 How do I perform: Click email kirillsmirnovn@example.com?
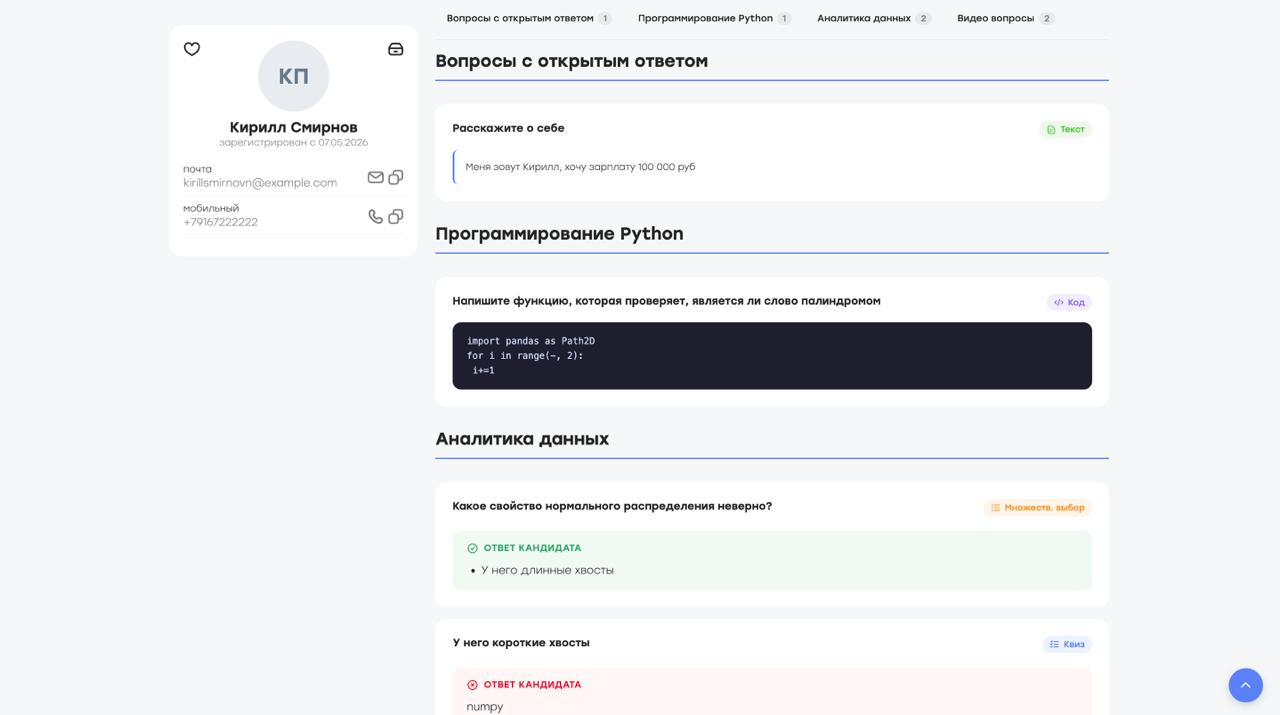tap(260, 183)
